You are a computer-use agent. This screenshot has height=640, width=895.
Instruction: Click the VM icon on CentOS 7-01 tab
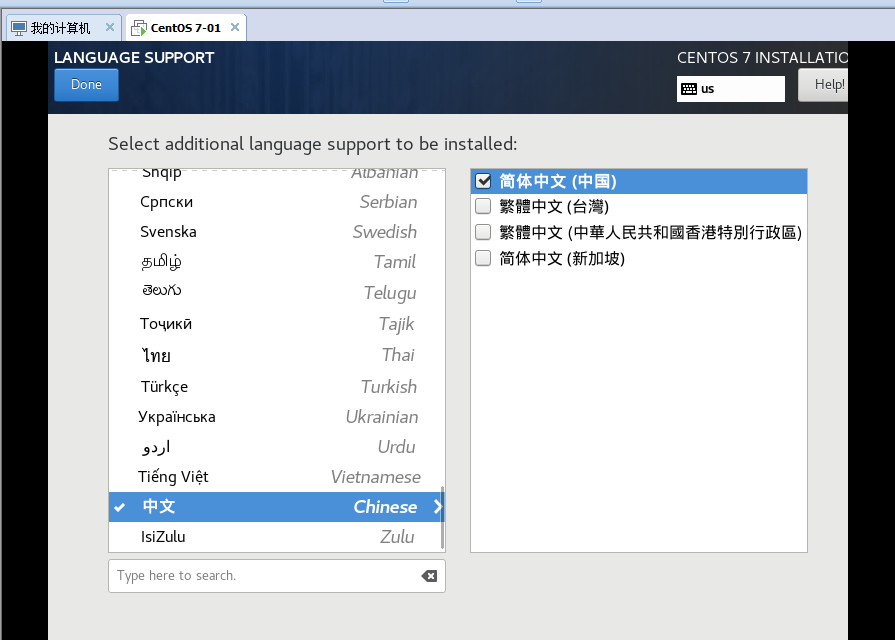coord(139,28)
